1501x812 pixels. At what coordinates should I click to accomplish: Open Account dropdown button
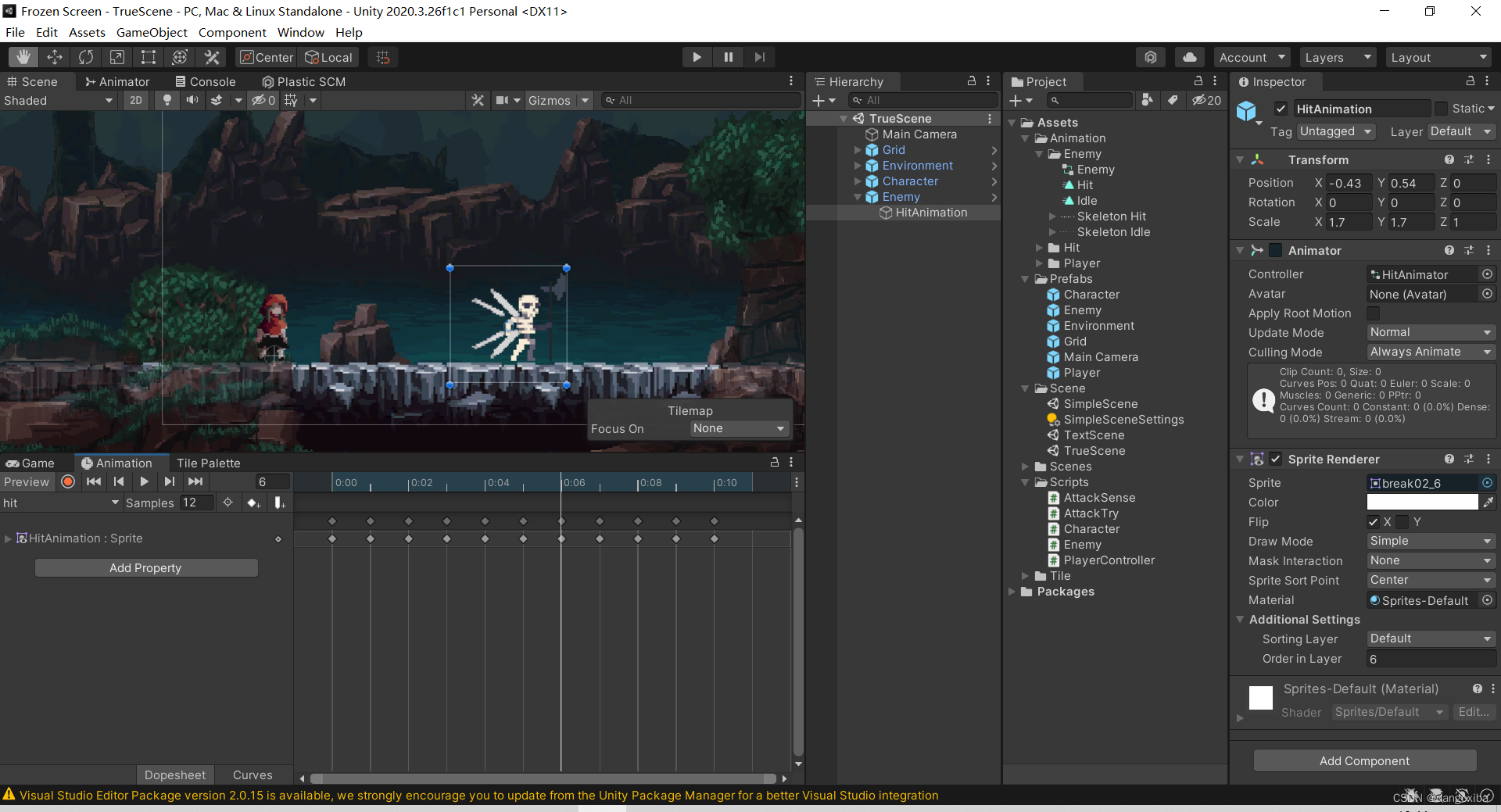point(1252,57)
